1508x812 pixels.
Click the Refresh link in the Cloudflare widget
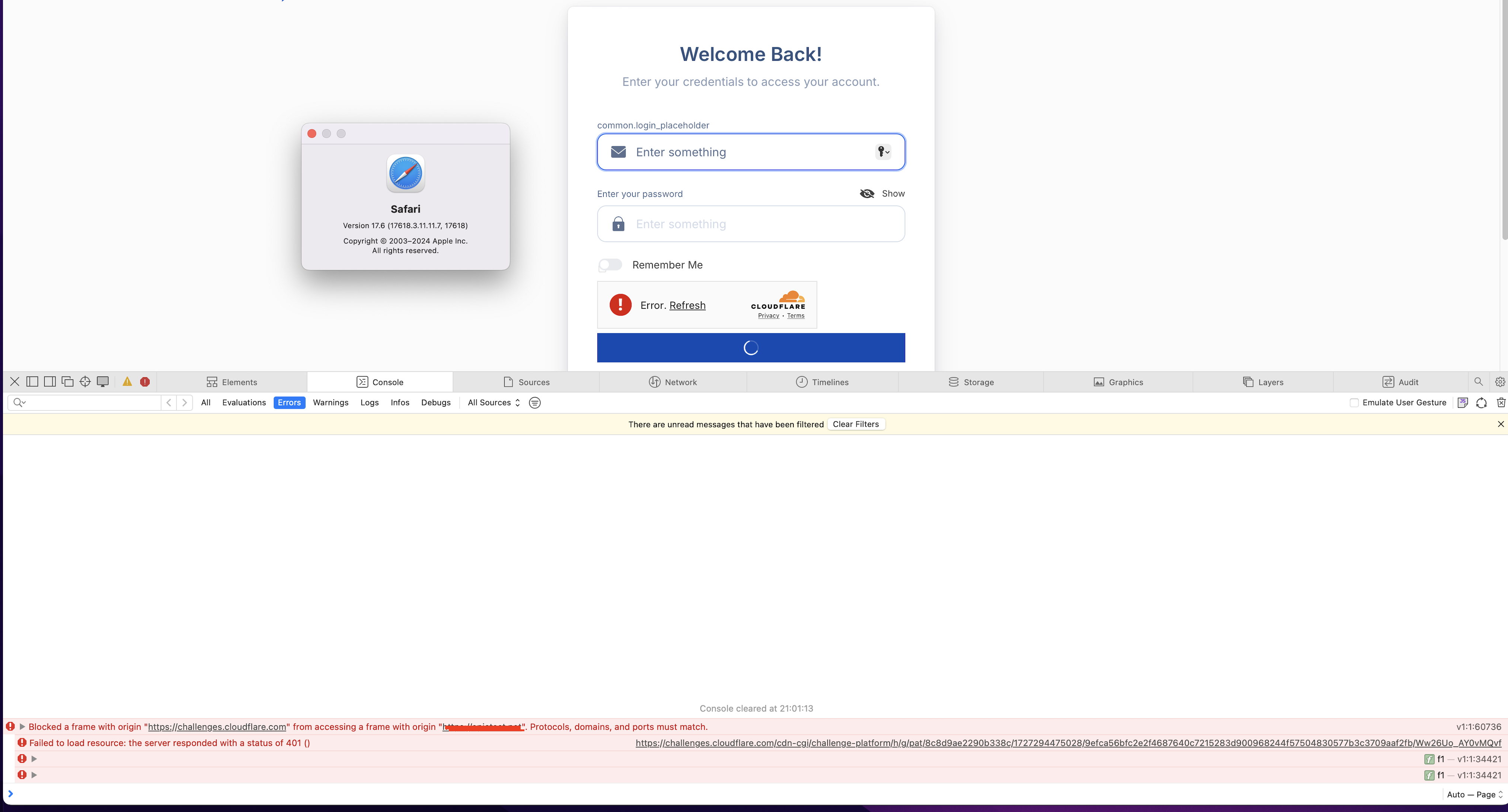pos(687,305)
